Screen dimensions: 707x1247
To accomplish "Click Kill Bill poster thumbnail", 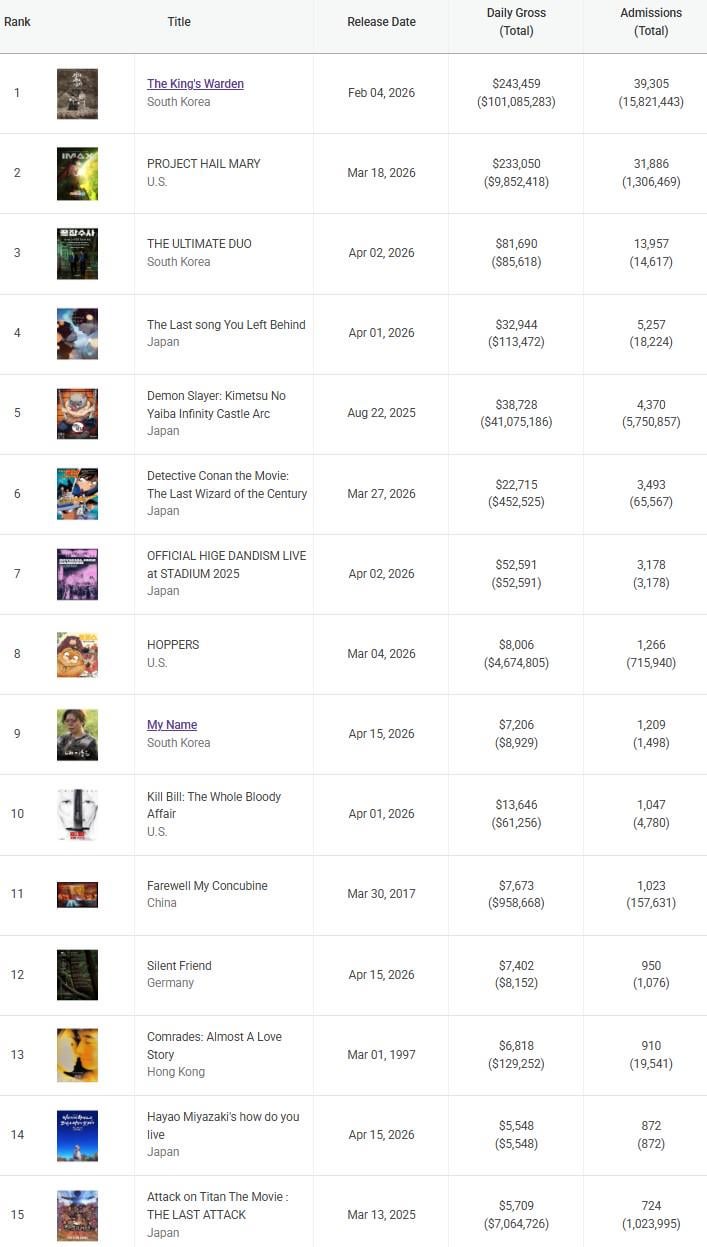I will (77, 814).
